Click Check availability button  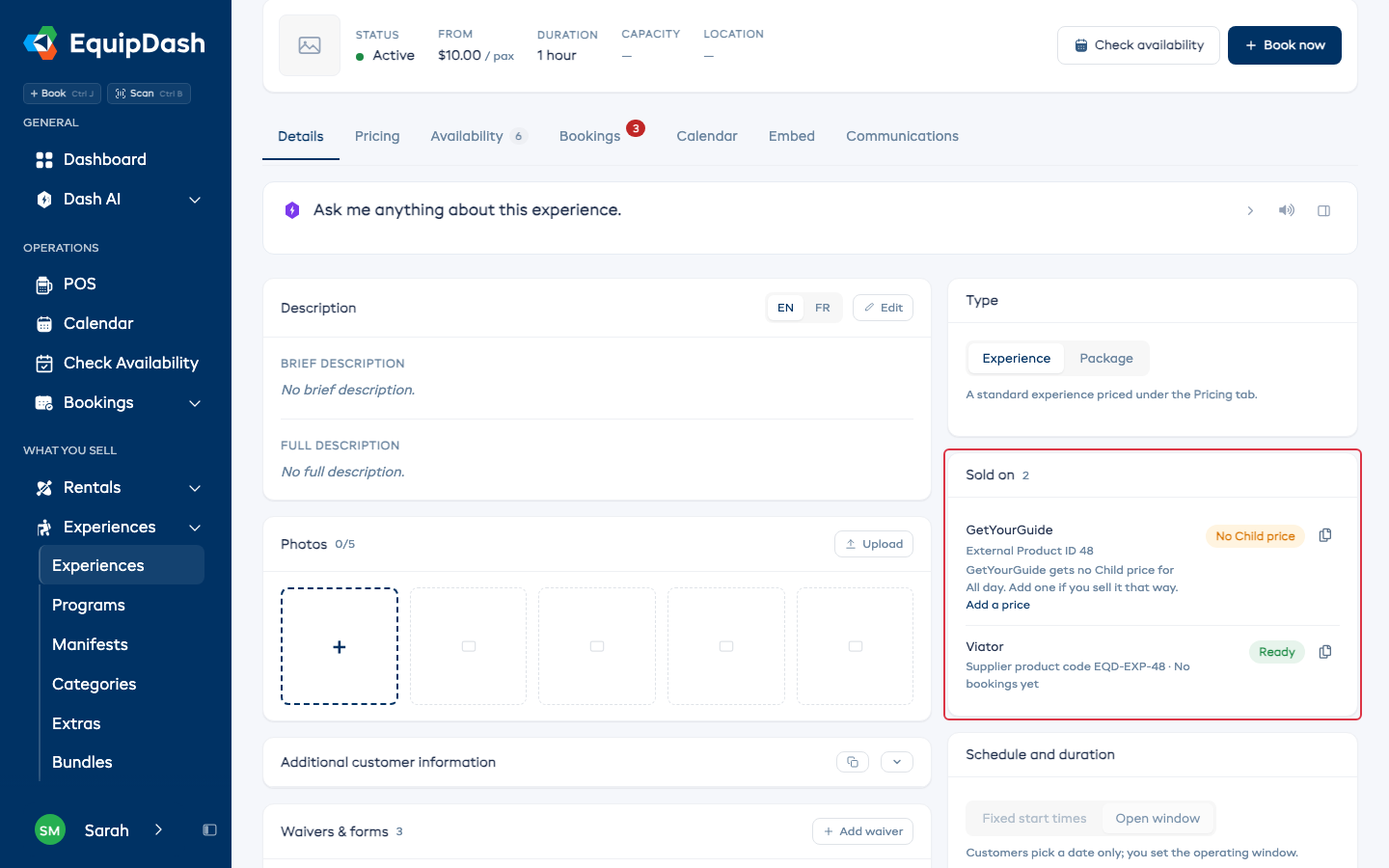click(x=1138, y=45)
